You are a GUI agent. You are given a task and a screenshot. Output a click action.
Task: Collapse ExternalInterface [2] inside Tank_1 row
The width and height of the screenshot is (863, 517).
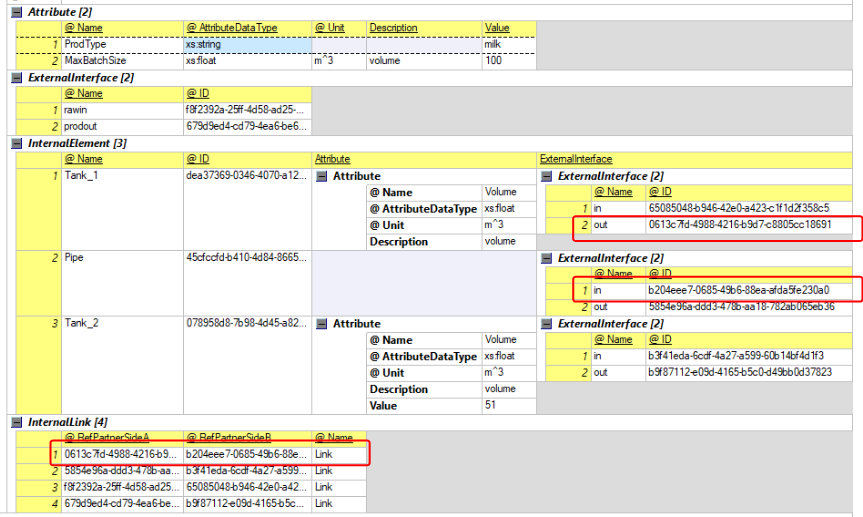(548, 176)
